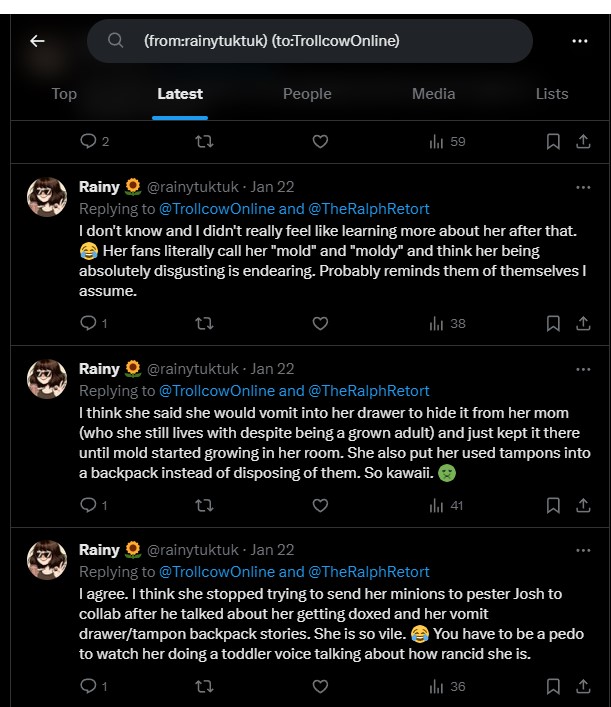Open the People tab

(307, 94)
